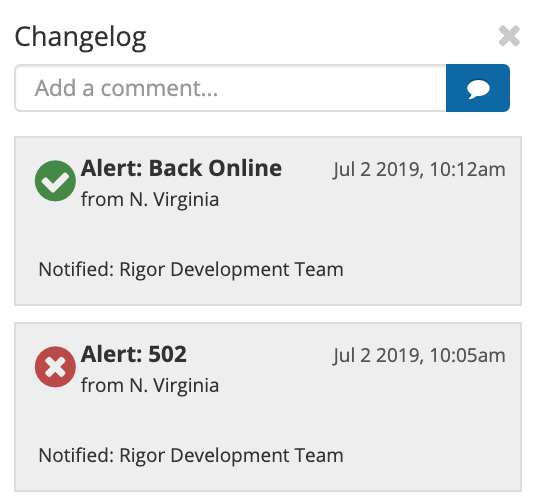Screen dimensions: 538x496
Task: Select the Alert: 502 title
Action: pos(134,354)
